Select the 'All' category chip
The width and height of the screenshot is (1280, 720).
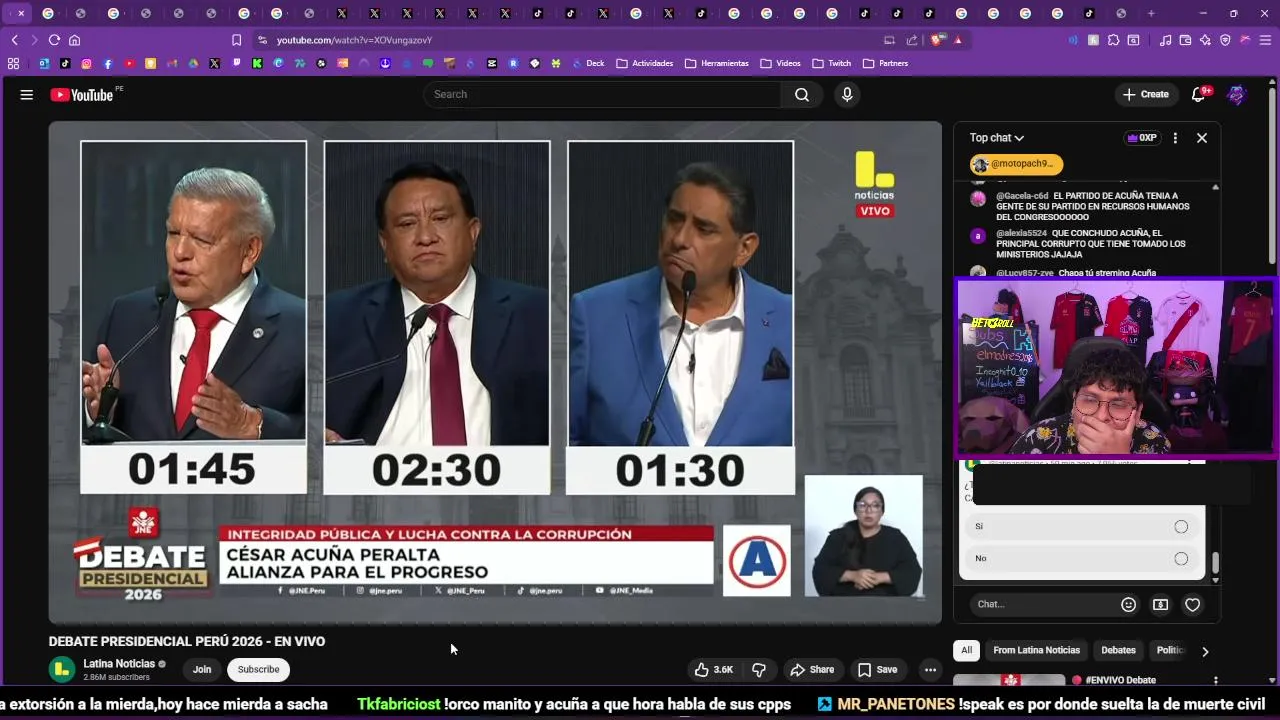coord(966,650)
